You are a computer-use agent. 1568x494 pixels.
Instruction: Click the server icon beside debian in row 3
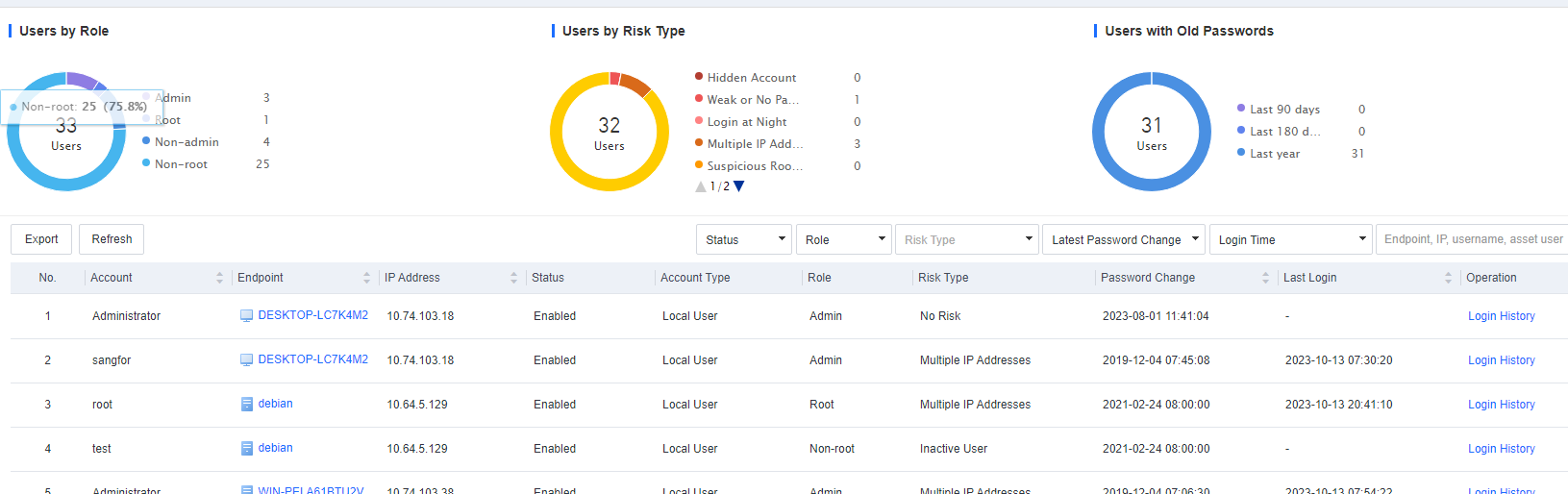[x=247, y=405]
